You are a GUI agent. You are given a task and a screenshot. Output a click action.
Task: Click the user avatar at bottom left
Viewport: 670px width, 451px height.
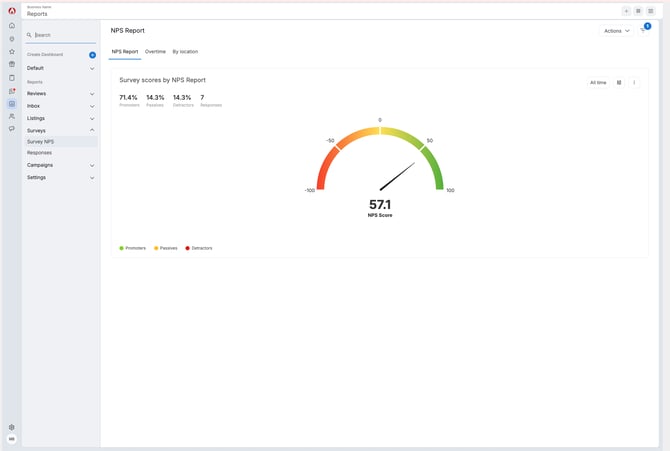tap(12, 439)
